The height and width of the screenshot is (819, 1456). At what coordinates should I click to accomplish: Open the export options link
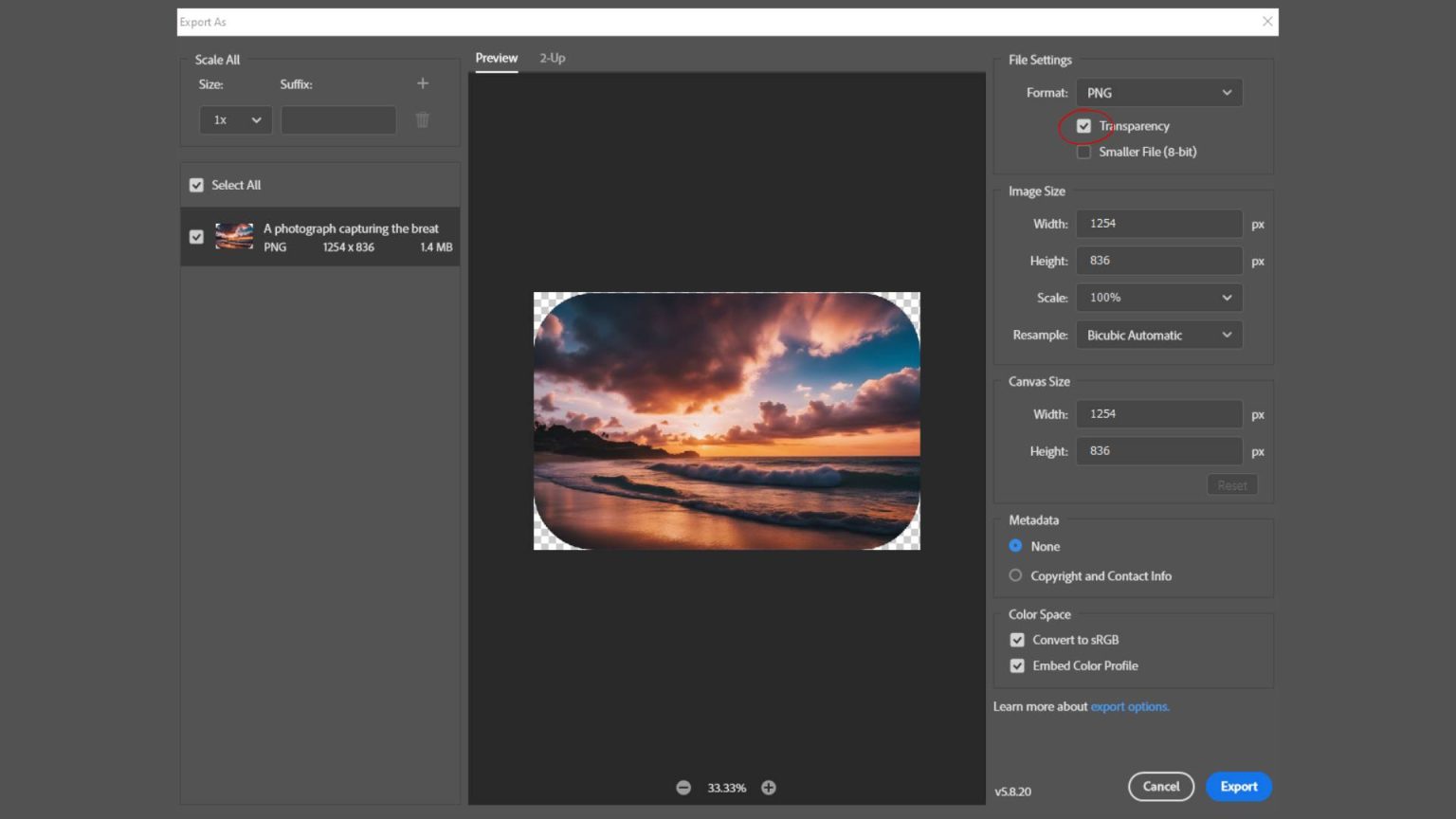click(1130, 706)
